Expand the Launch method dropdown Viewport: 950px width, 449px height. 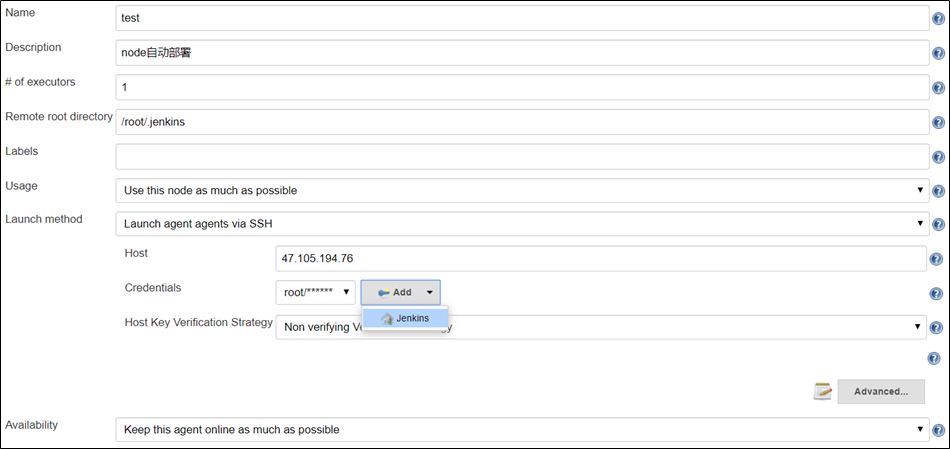pyautogui.click(x=522, y=224)
